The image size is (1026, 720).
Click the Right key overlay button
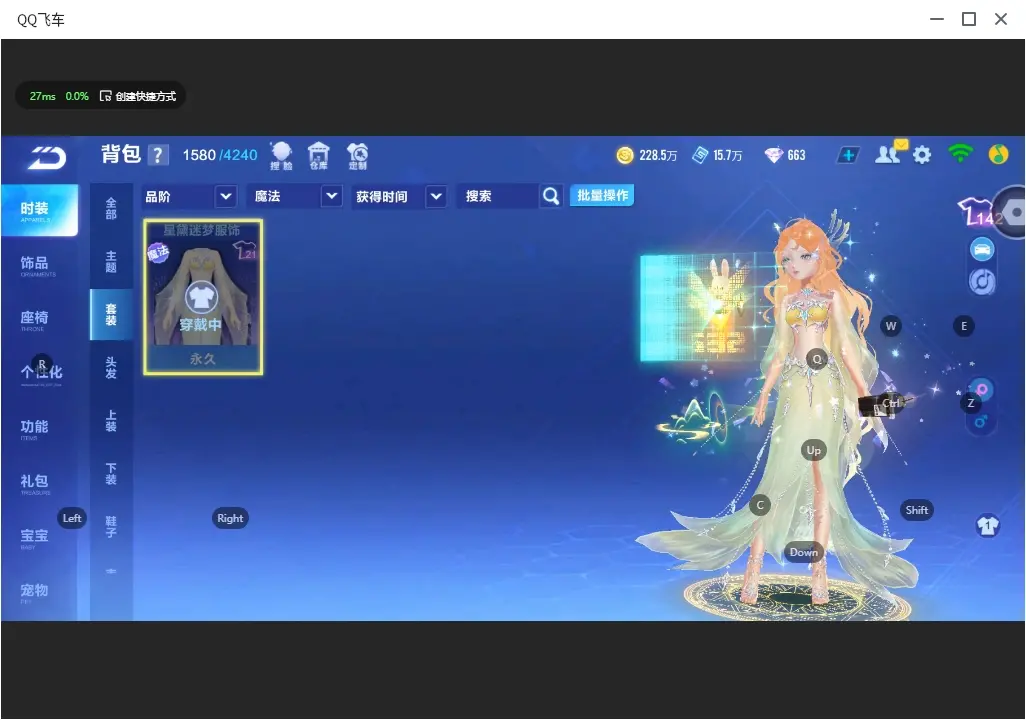[230, 518]
